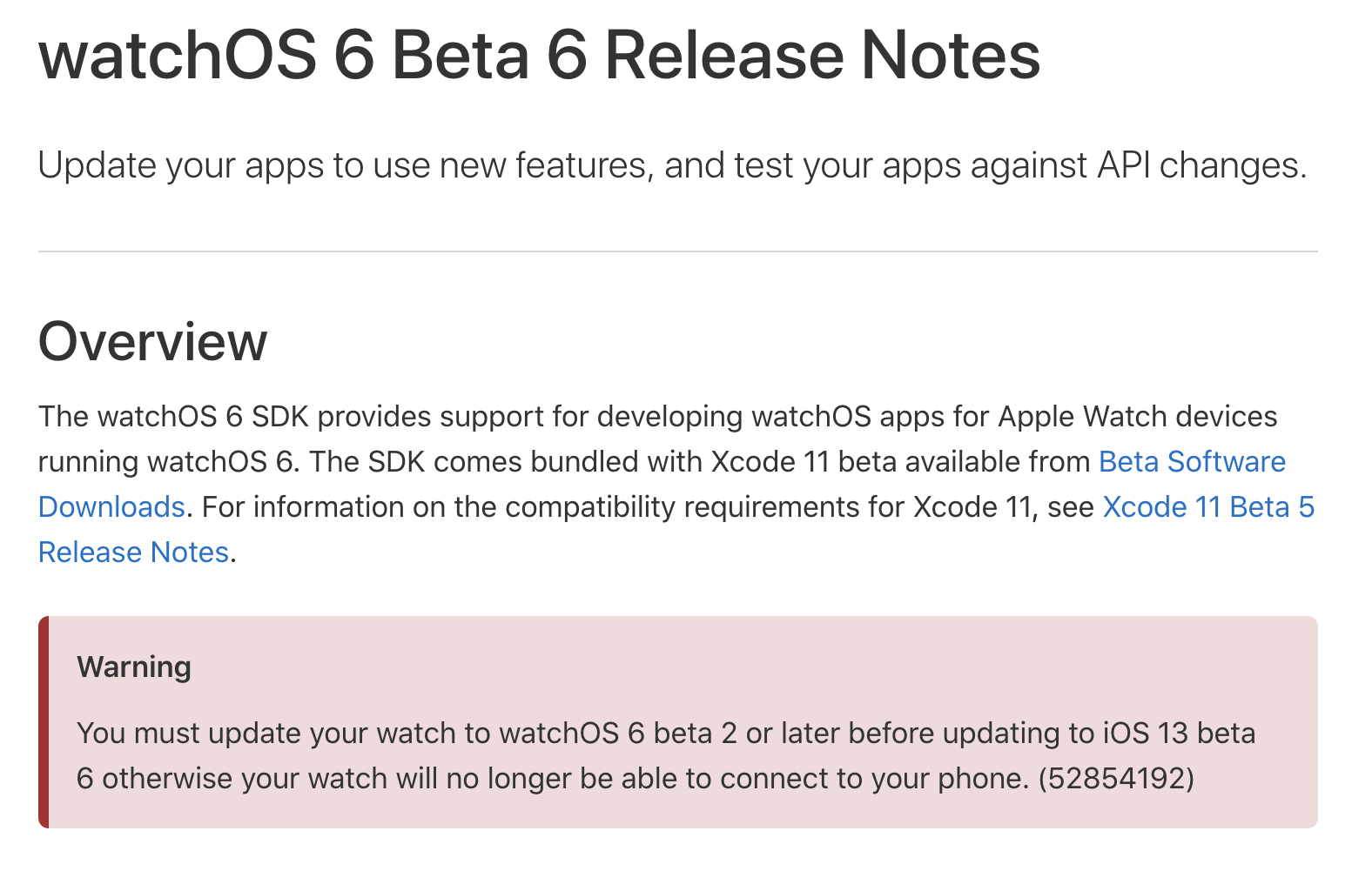Click the blue 'Downloads' link word
1372x891 pixels.
111,506
